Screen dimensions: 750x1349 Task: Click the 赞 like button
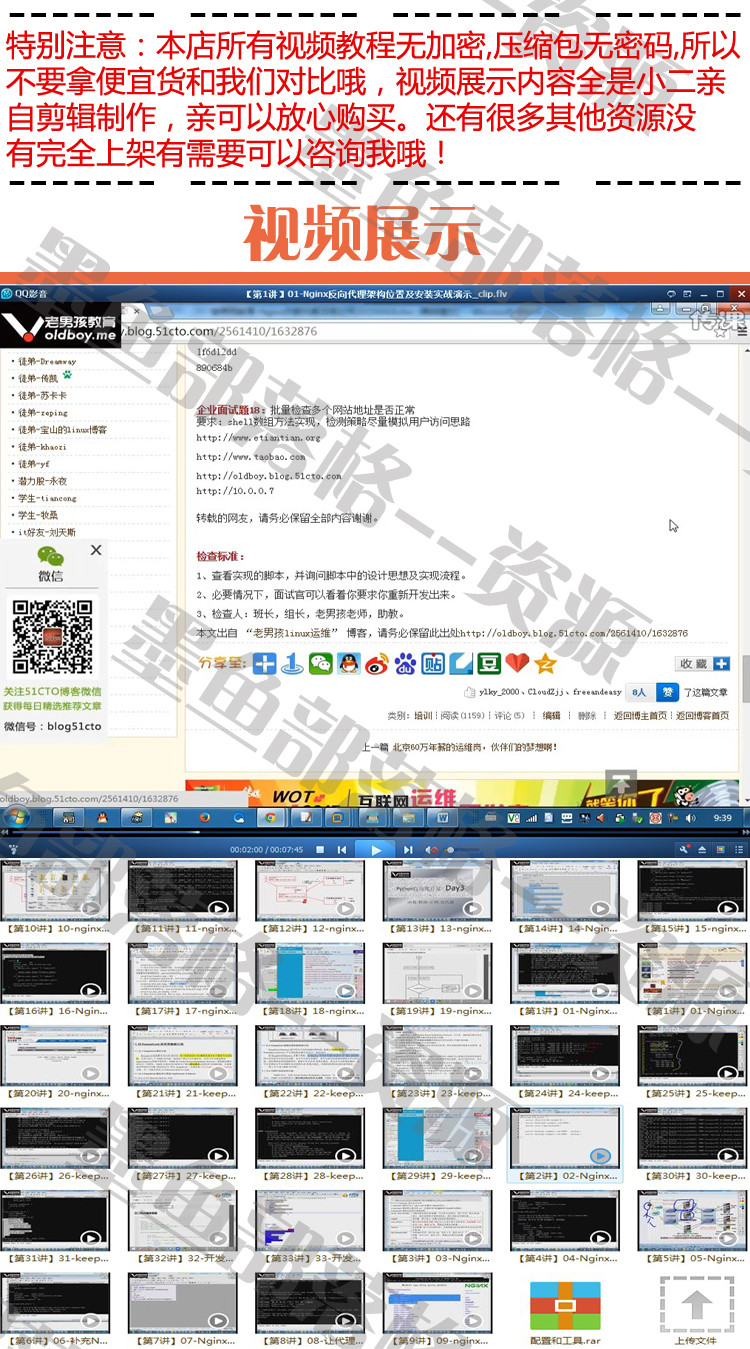[669, 692]
